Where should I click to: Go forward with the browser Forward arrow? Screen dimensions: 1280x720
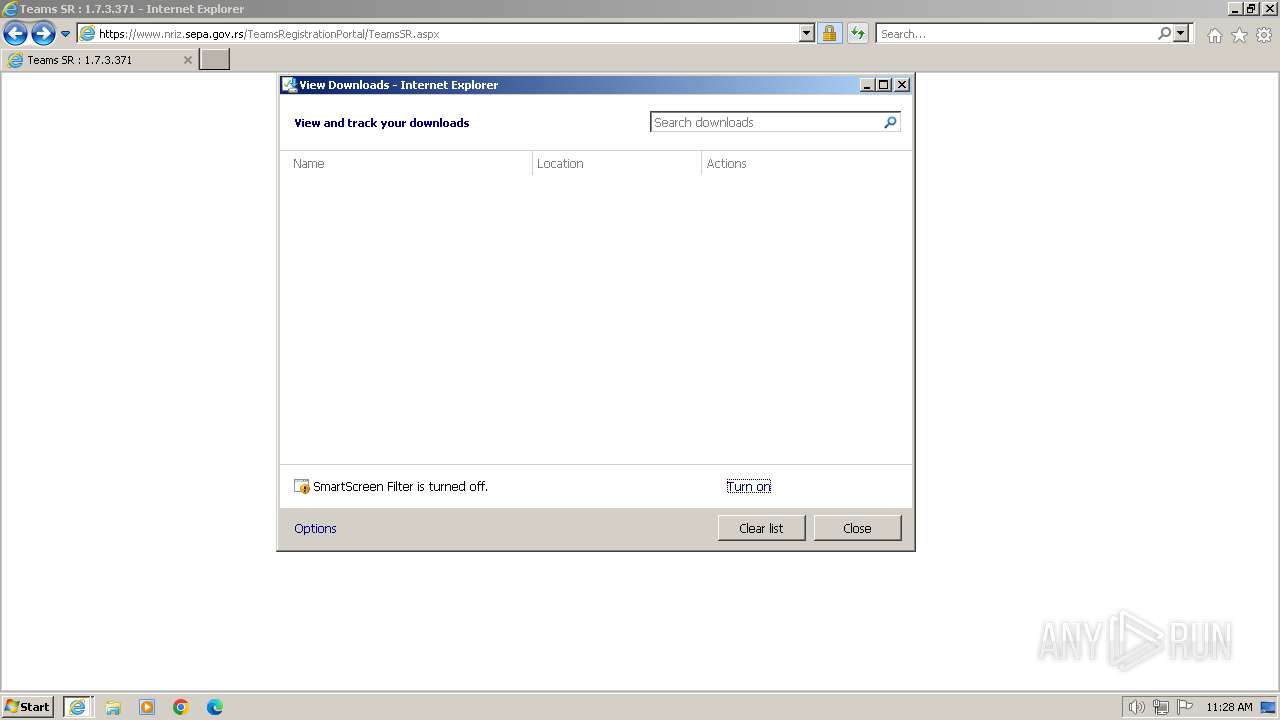tap(43, 34)
